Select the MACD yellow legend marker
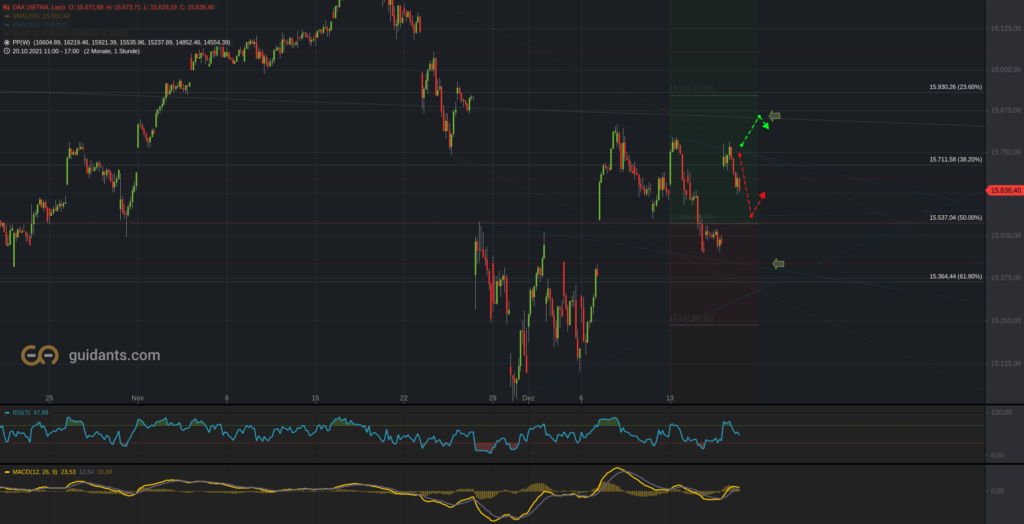 click(7, 472)
